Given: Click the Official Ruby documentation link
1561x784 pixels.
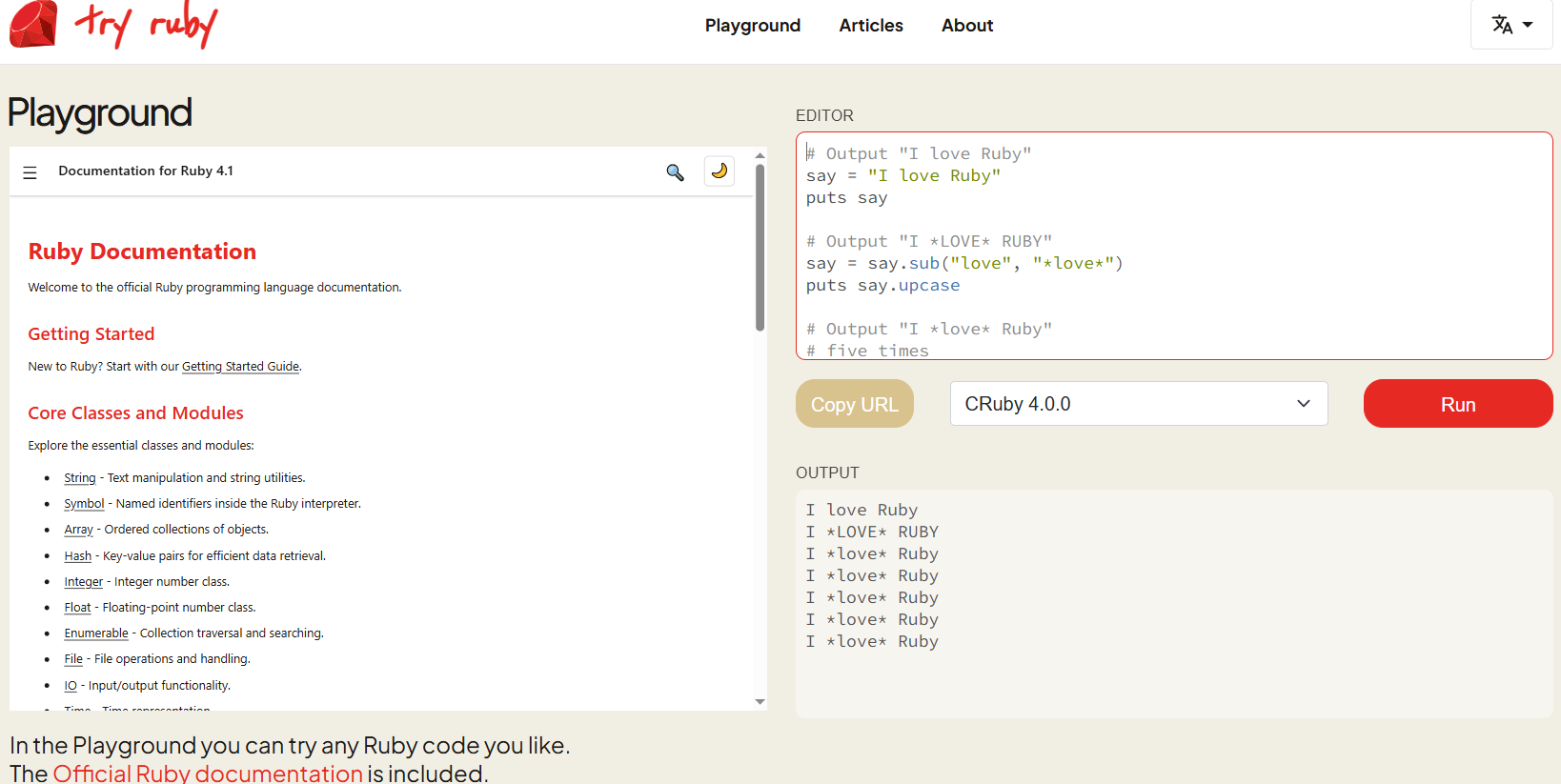Looking at the screenshot, I should pos(208,773).
